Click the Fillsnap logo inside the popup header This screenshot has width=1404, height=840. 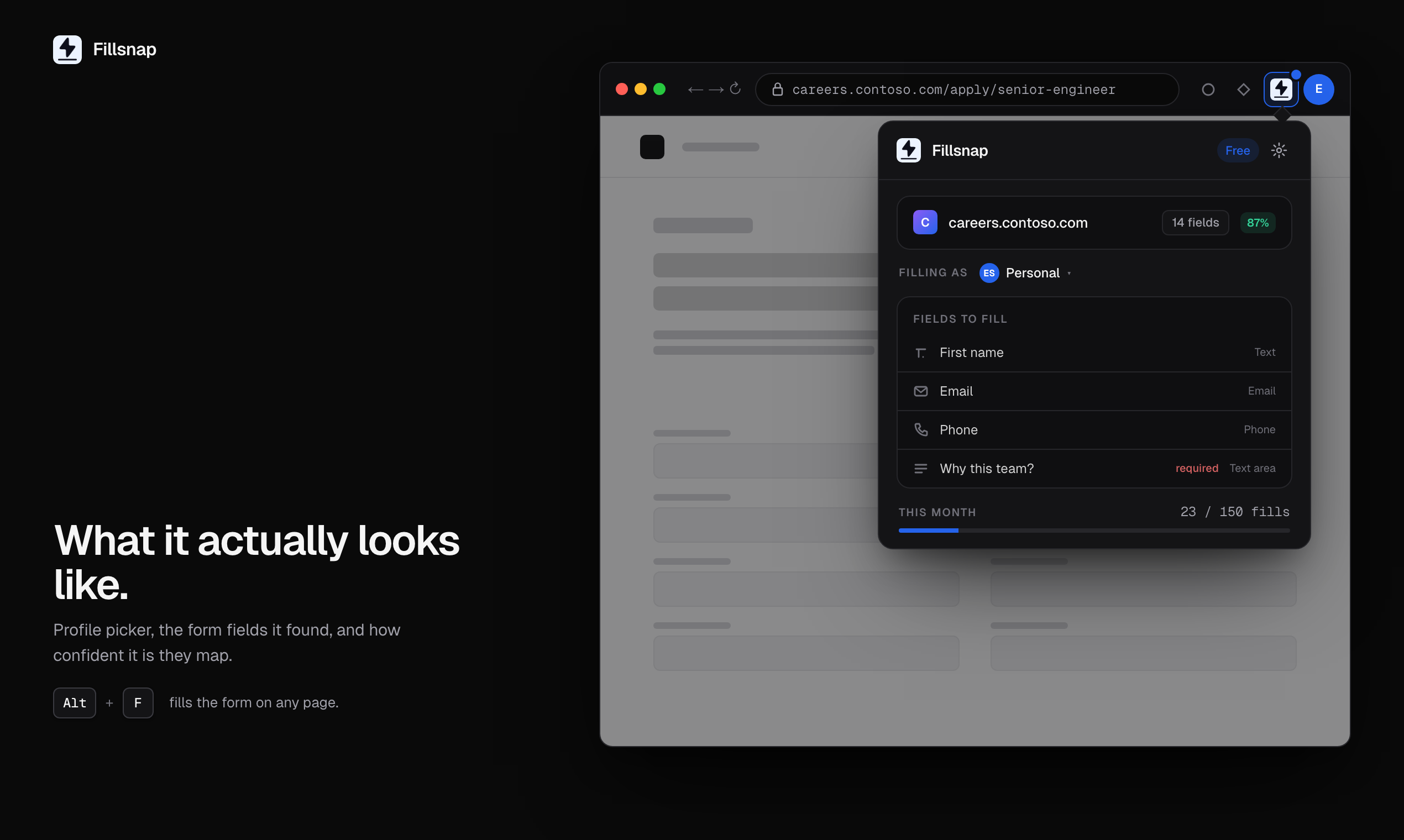[x=909, y=150]
